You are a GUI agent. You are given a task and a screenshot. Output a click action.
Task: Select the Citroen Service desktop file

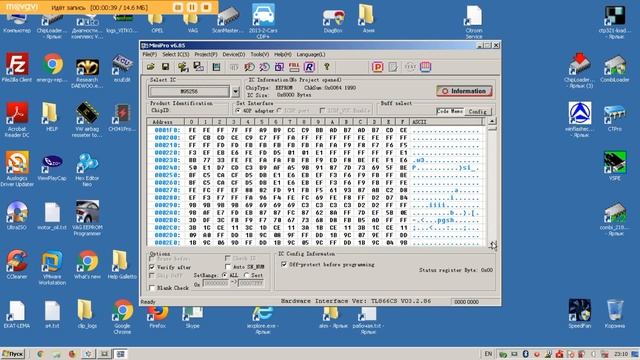pos(474,22)
